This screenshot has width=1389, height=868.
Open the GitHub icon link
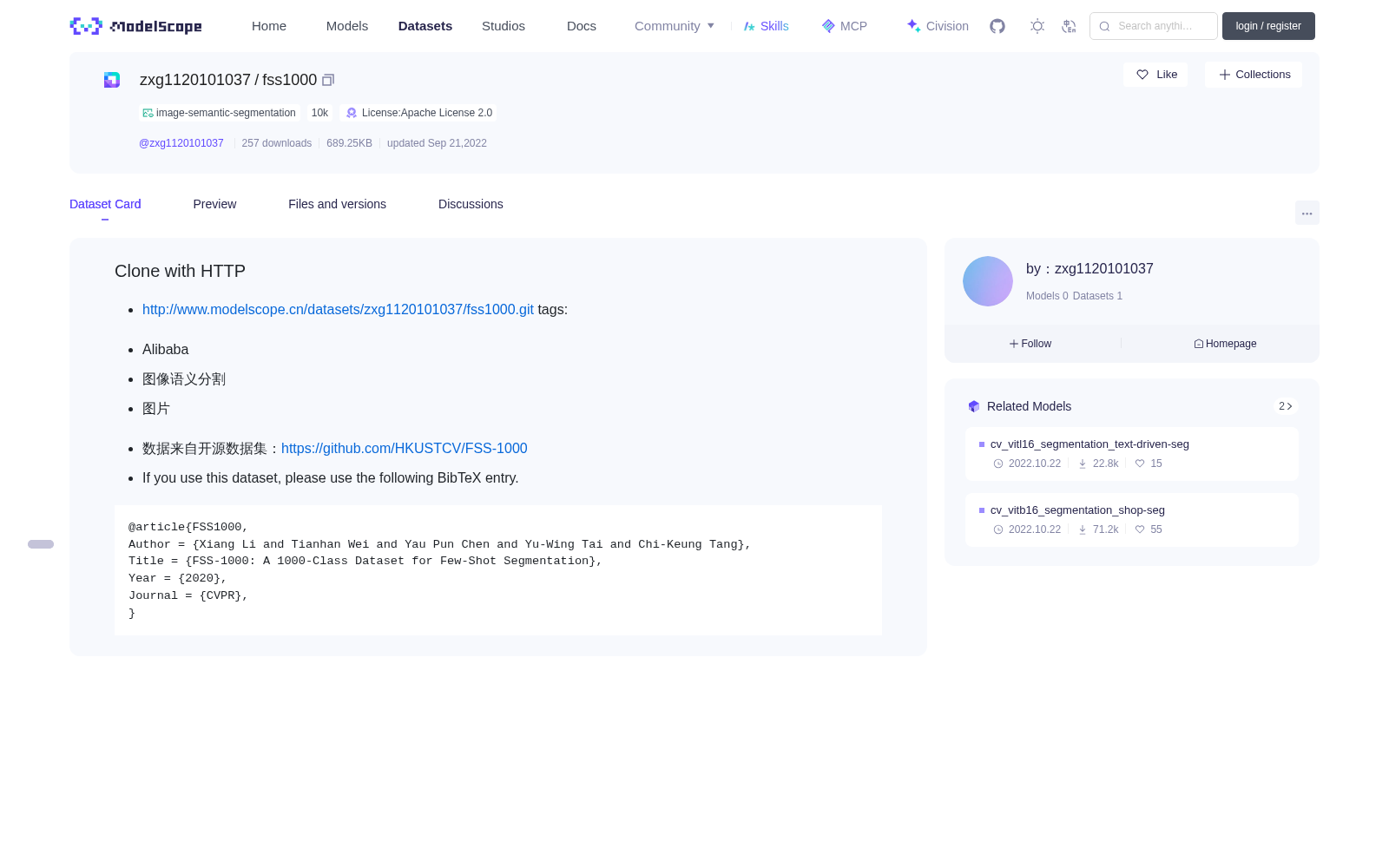tap(997, 26)
